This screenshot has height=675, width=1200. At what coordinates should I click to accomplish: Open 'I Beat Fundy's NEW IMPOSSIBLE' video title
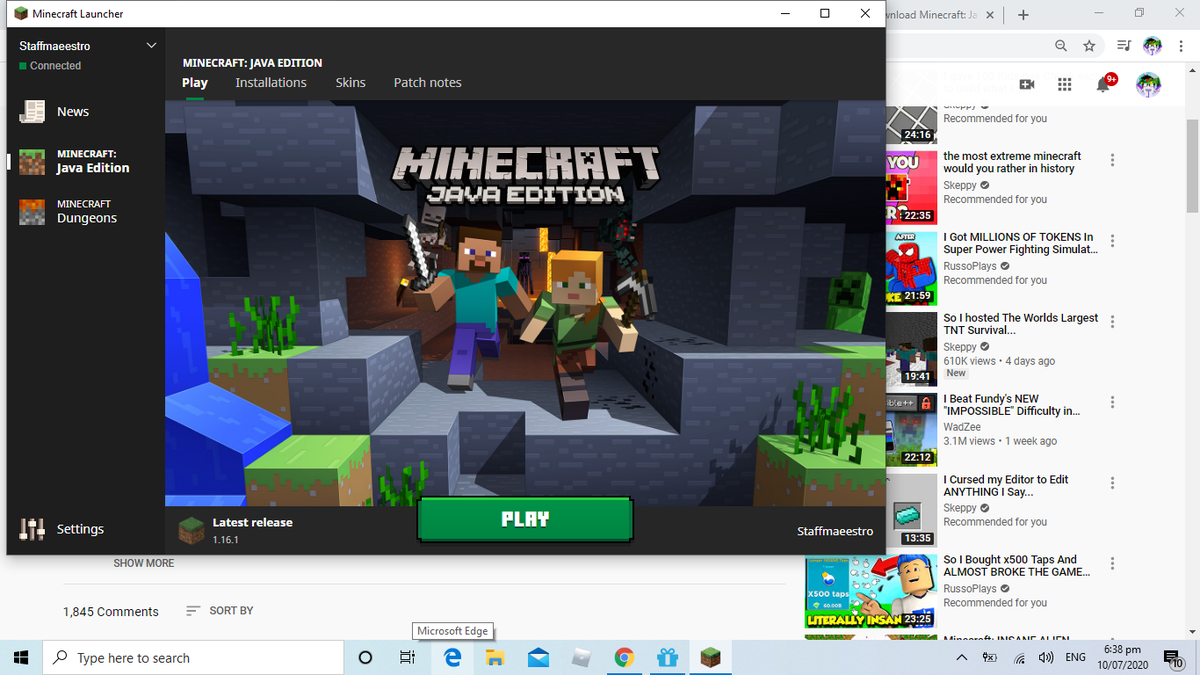click(x=1011, y=405)
